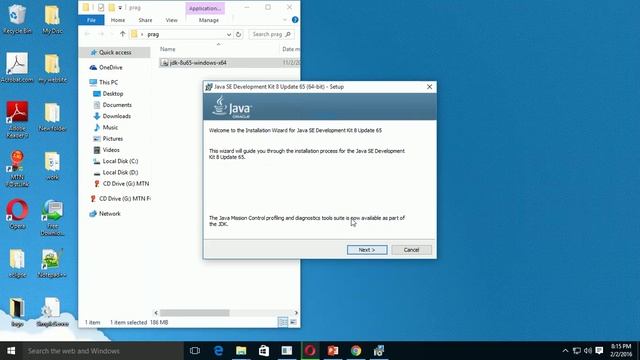Viewport: 640px width, 360px height.
Task: Expand the ribbon with chevron arrow
Action: point(284,20)
